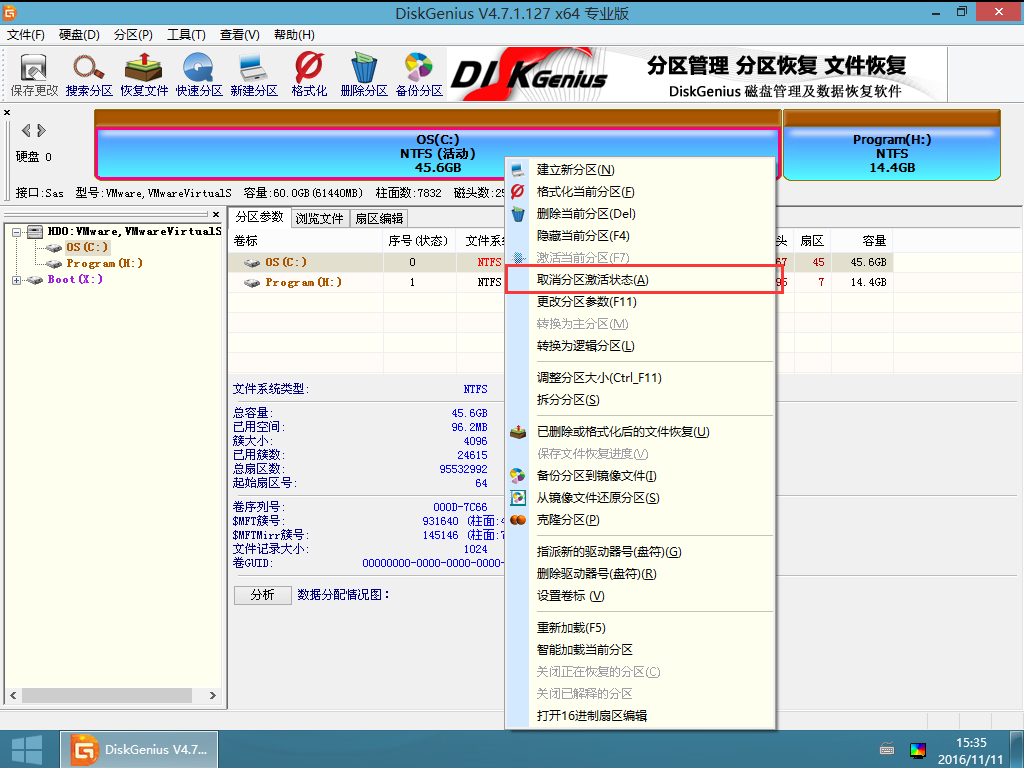This screenshot has width=1024, height=768.
Task: Collapse the HD0 VMware disk node
Action: pyautogui.click(x=16, y=232)
